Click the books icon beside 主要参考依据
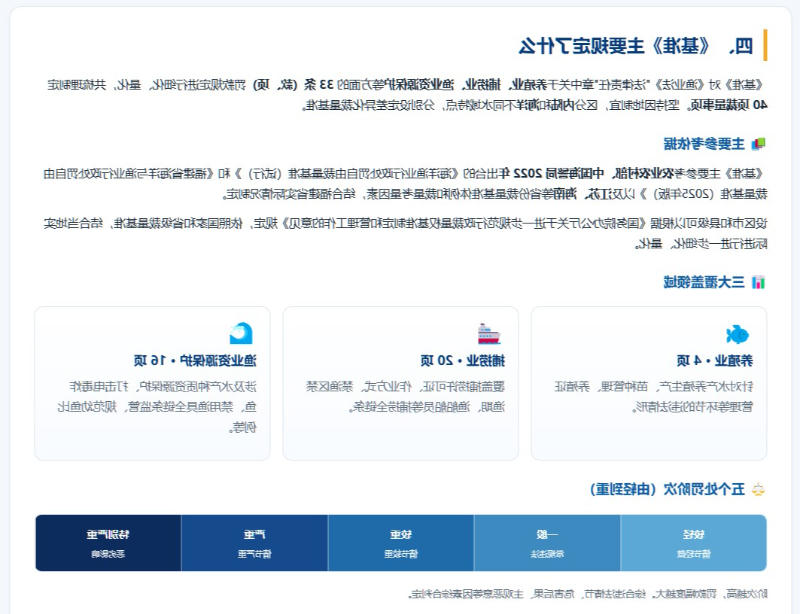Viewport: 800px width, 614px height. 759,144
